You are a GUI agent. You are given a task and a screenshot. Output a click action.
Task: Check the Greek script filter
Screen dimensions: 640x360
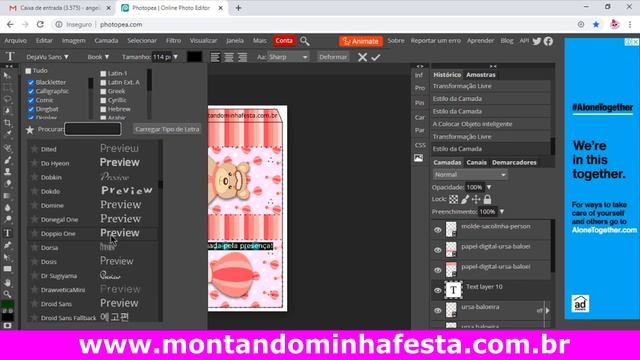point(103,91)
